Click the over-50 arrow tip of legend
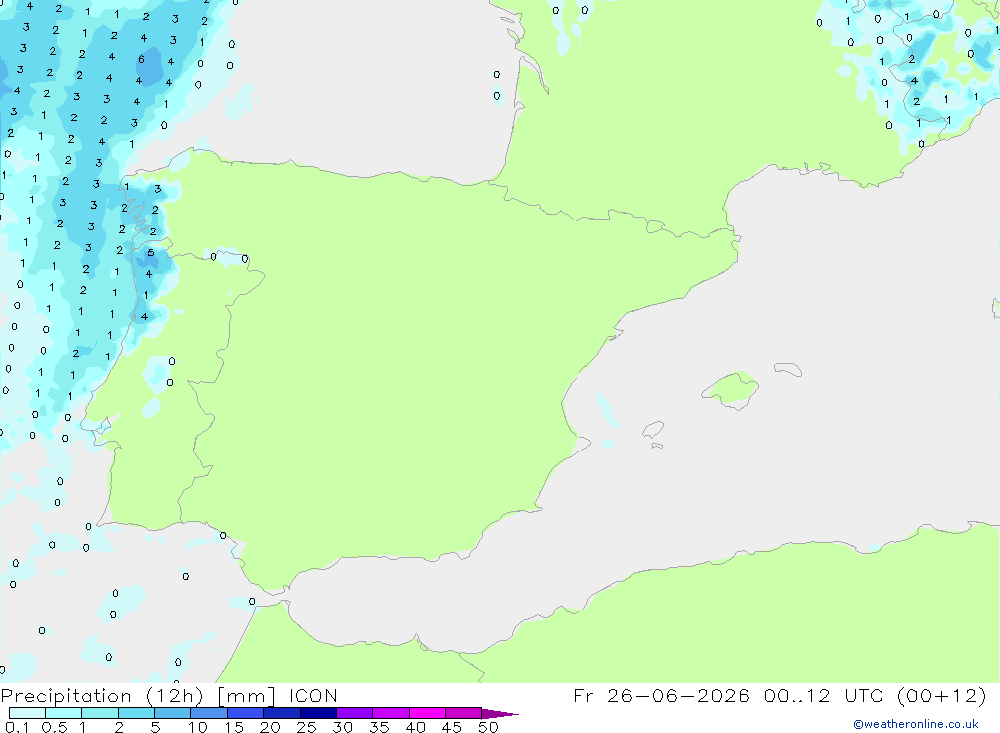The height and width of the screenshot is (733, 1000). tap(499, 713)
